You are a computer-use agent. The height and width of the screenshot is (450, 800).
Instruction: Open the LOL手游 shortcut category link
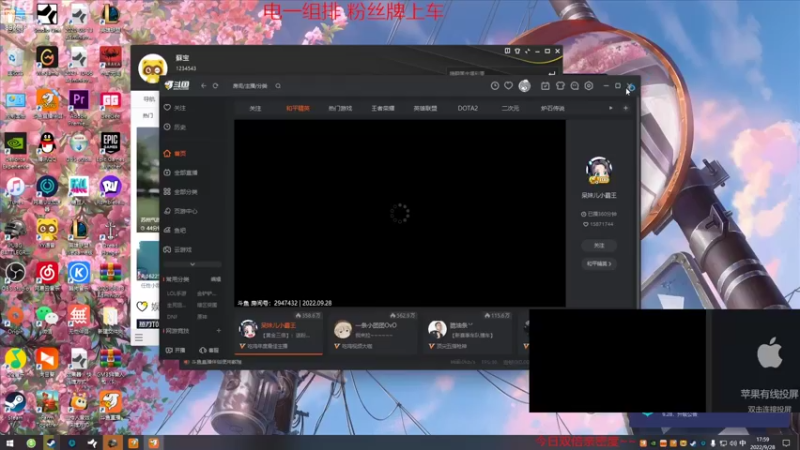177,293
